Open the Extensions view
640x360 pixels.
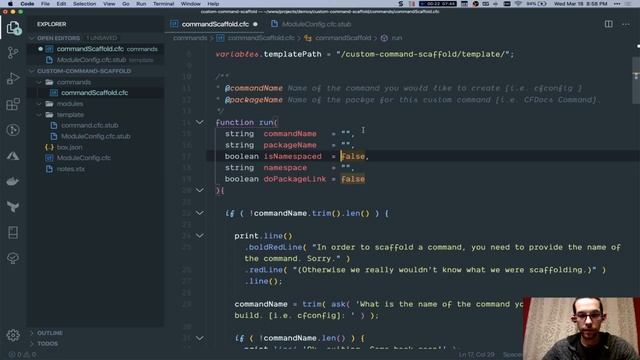(x=13, y=104)
